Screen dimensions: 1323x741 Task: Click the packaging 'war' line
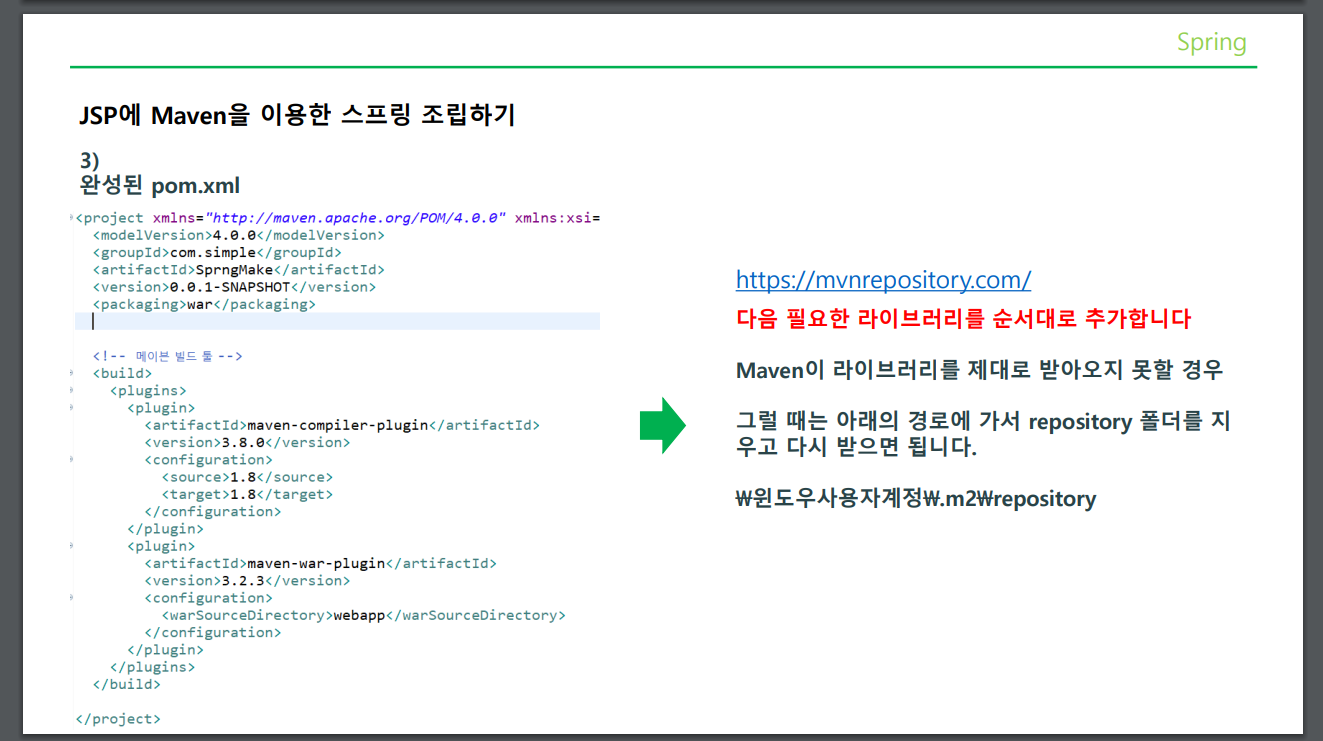(204, 304)
